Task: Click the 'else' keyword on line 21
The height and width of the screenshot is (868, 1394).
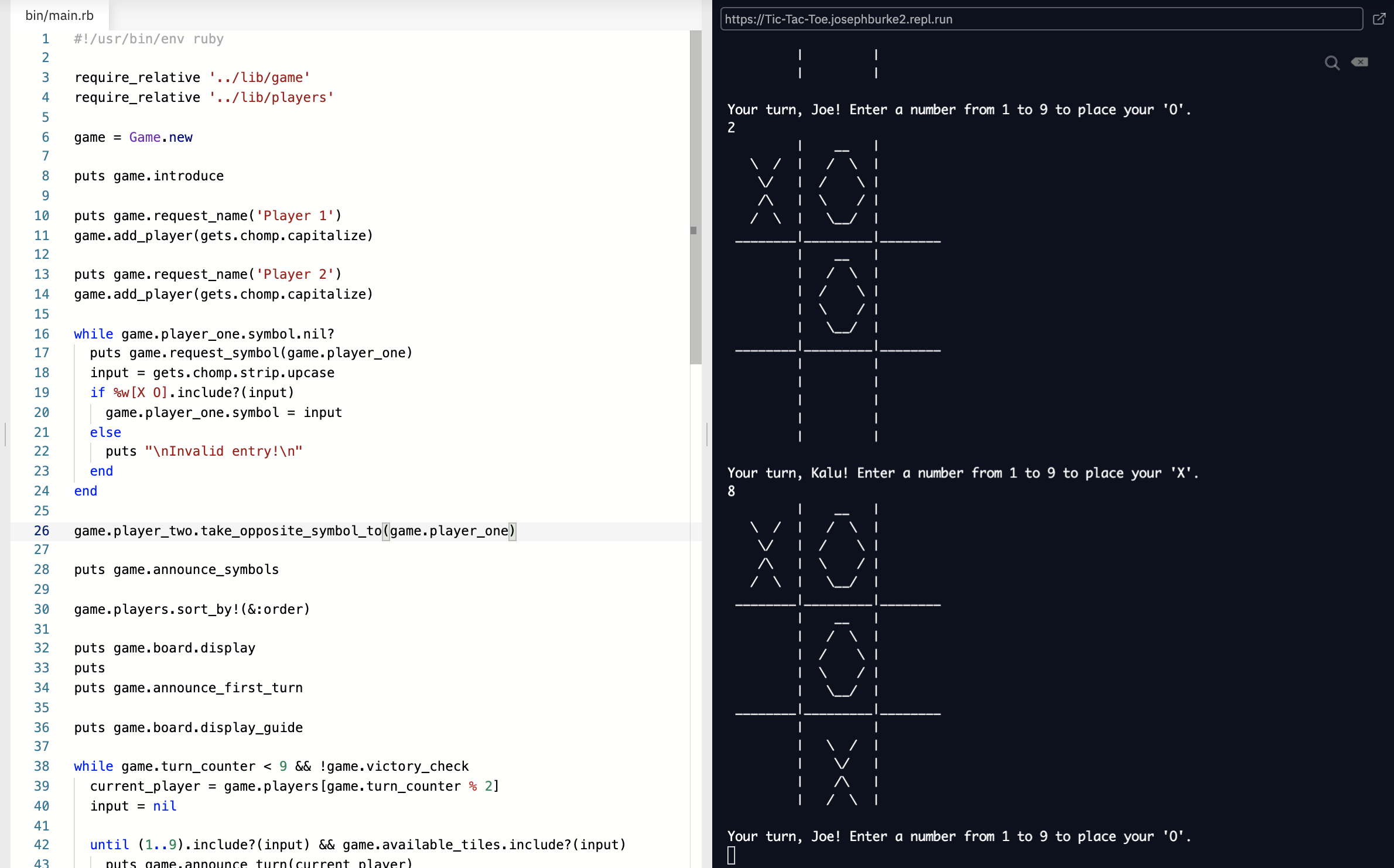Action: tap(105, 432)
